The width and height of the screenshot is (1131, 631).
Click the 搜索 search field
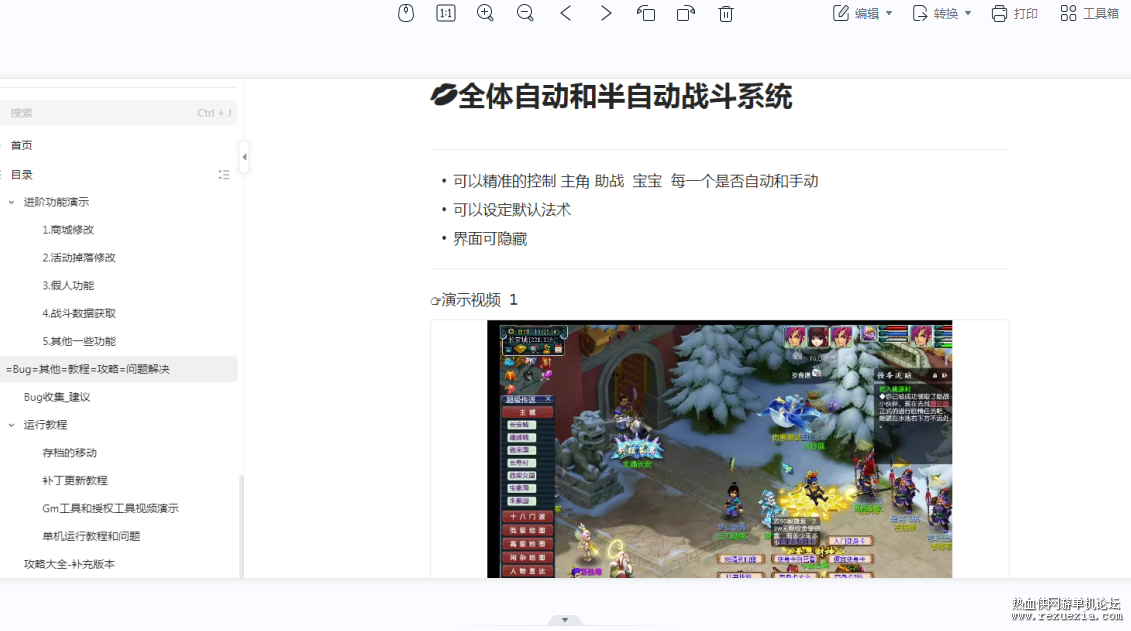click(119, 112)
